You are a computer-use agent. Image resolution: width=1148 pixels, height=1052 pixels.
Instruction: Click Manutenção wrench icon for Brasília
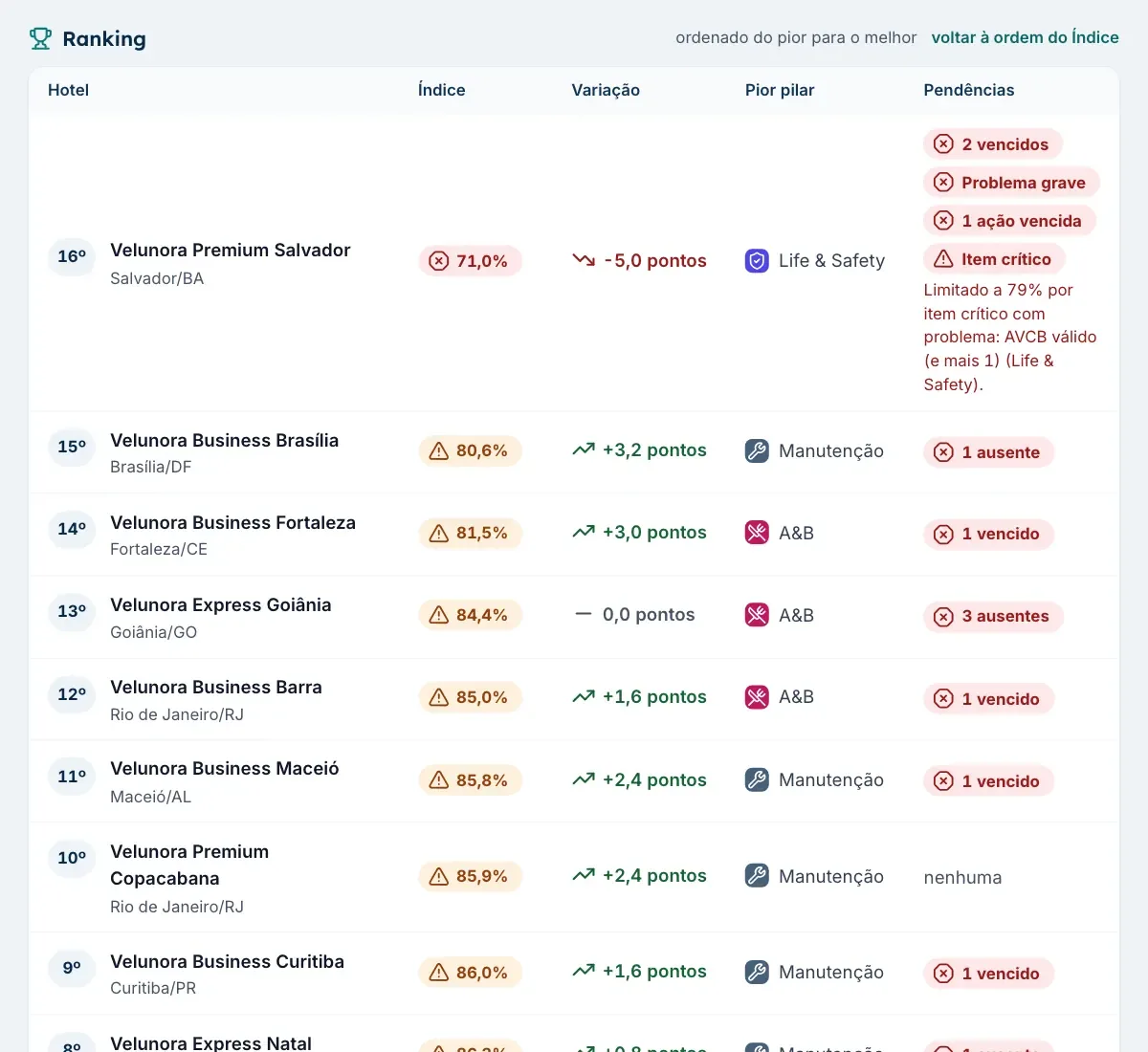pyautogui.click(x=757, y=450)
